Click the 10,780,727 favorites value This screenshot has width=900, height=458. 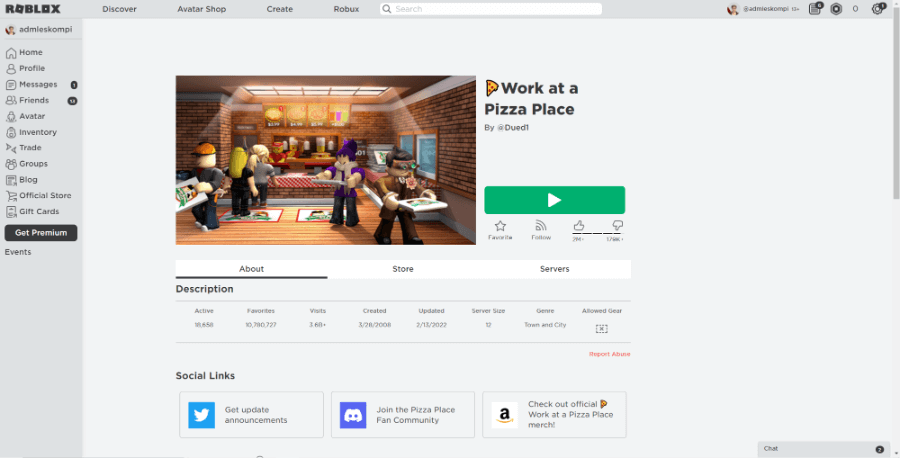261,325
